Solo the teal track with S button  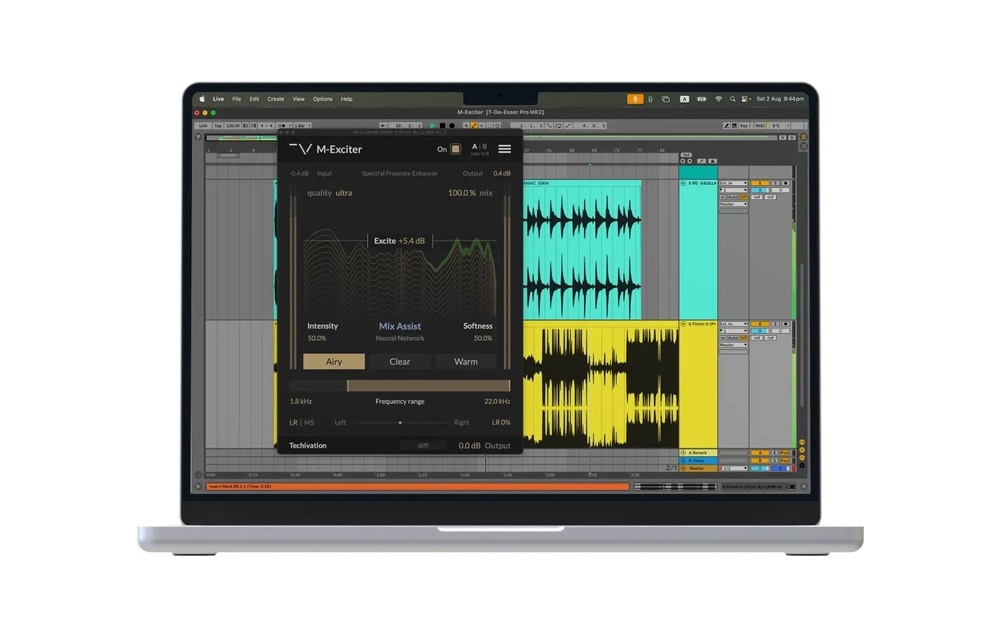coord(776,183)
